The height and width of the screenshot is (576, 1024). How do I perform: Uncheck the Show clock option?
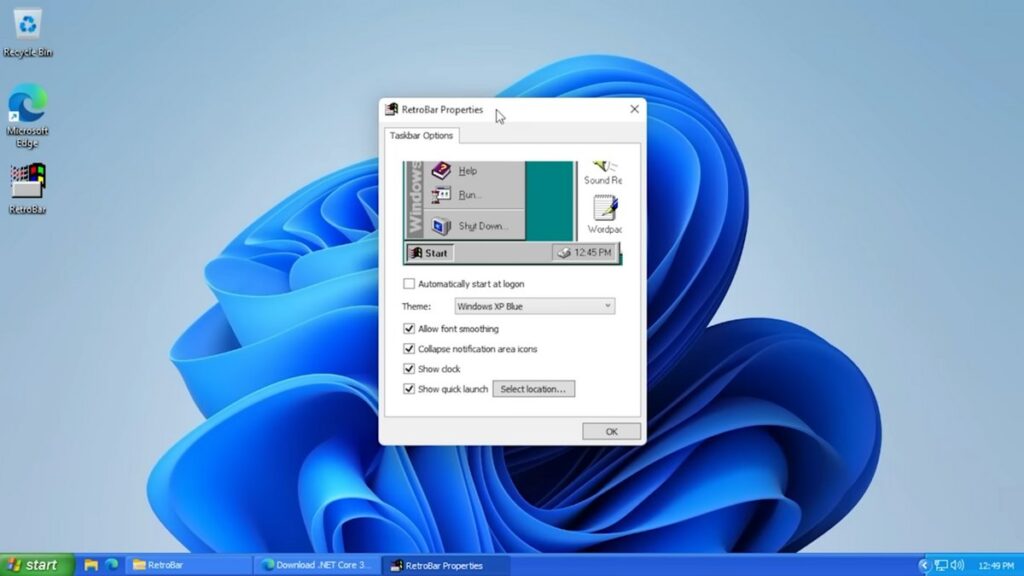409,369
